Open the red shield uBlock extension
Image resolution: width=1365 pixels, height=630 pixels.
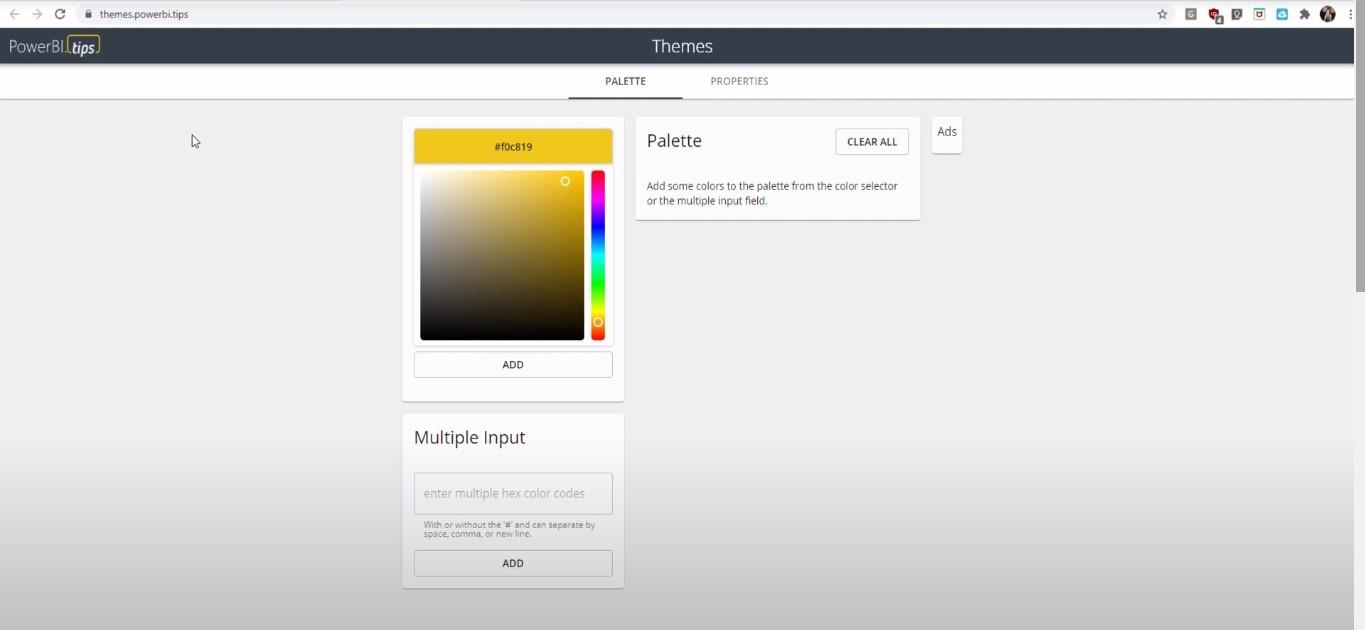pos(1214,14)
